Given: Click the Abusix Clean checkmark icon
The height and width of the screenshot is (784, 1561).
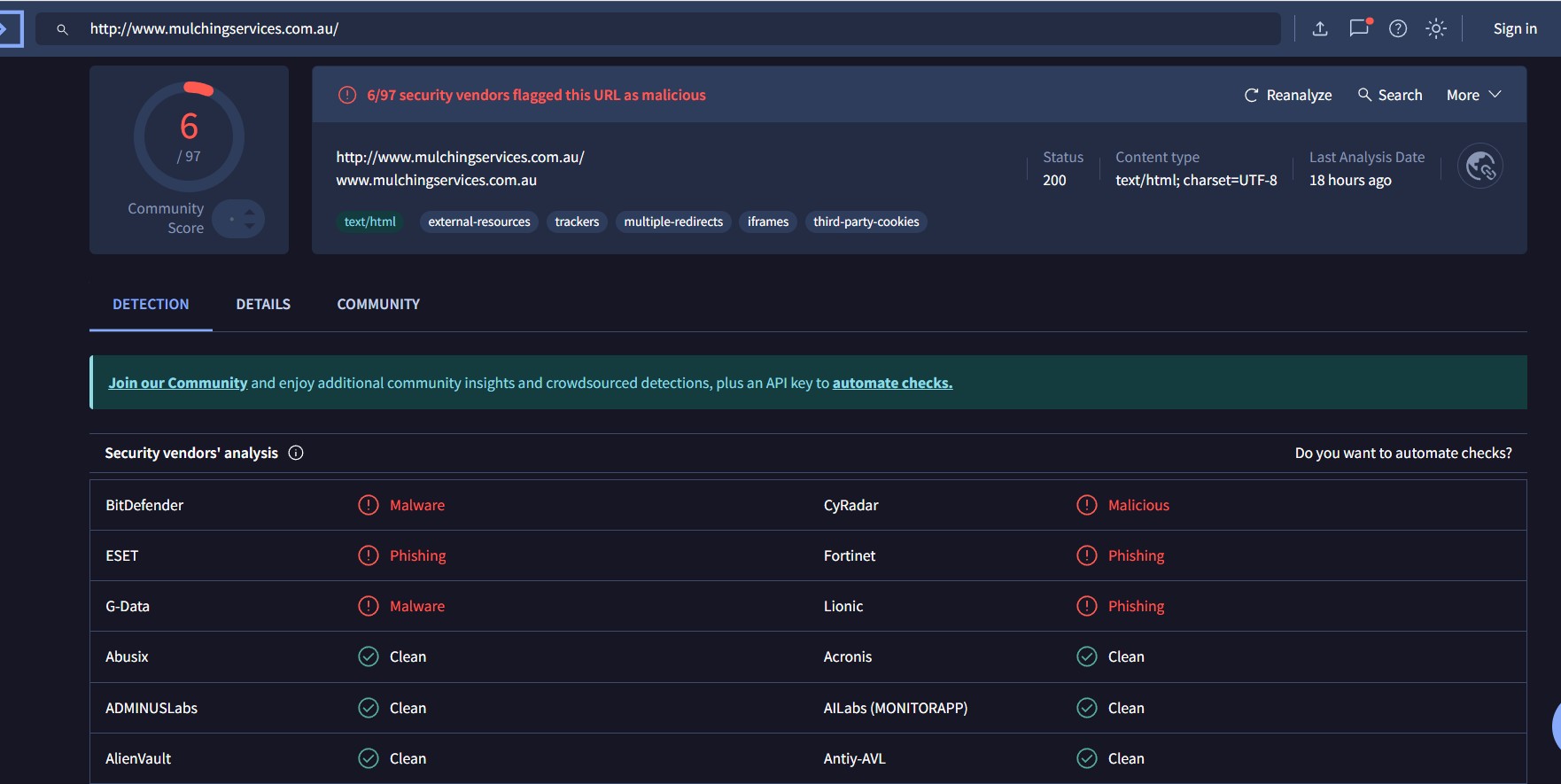Looking at the screenshot, I should (369, 656).
